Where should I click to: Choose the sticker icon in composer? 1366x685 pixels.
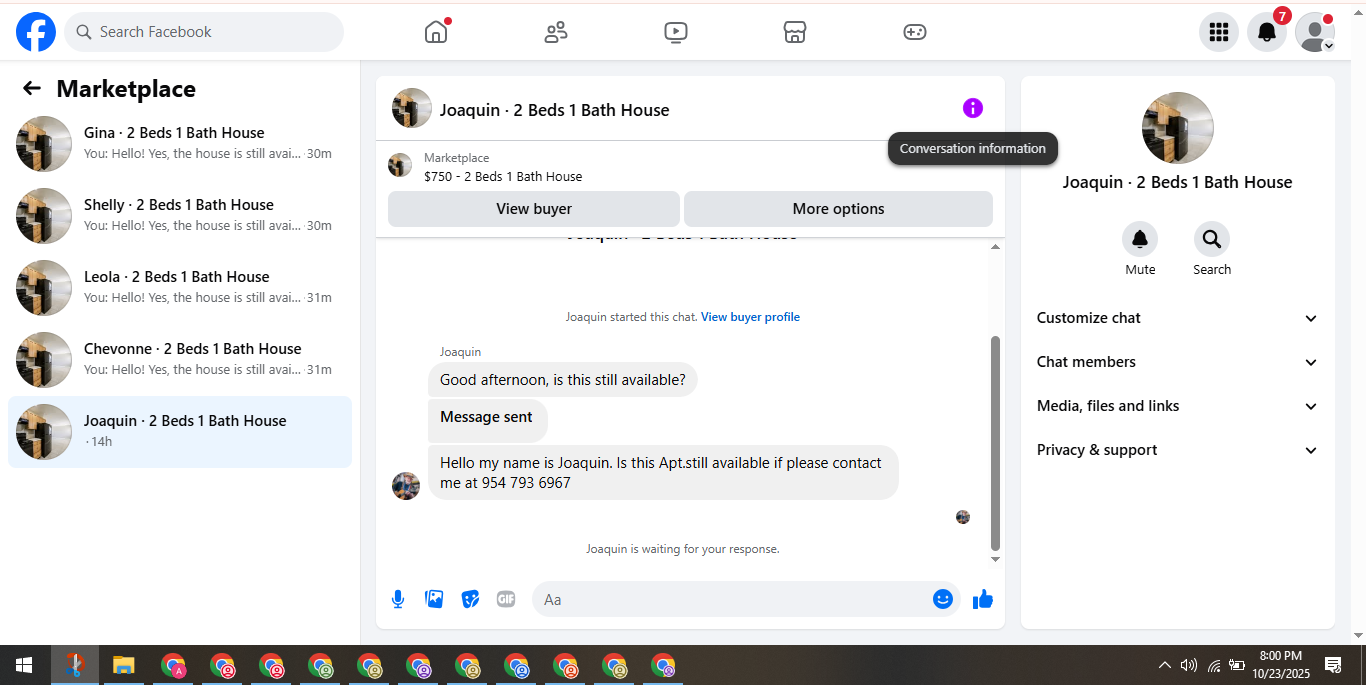click(x=470, y=599)
